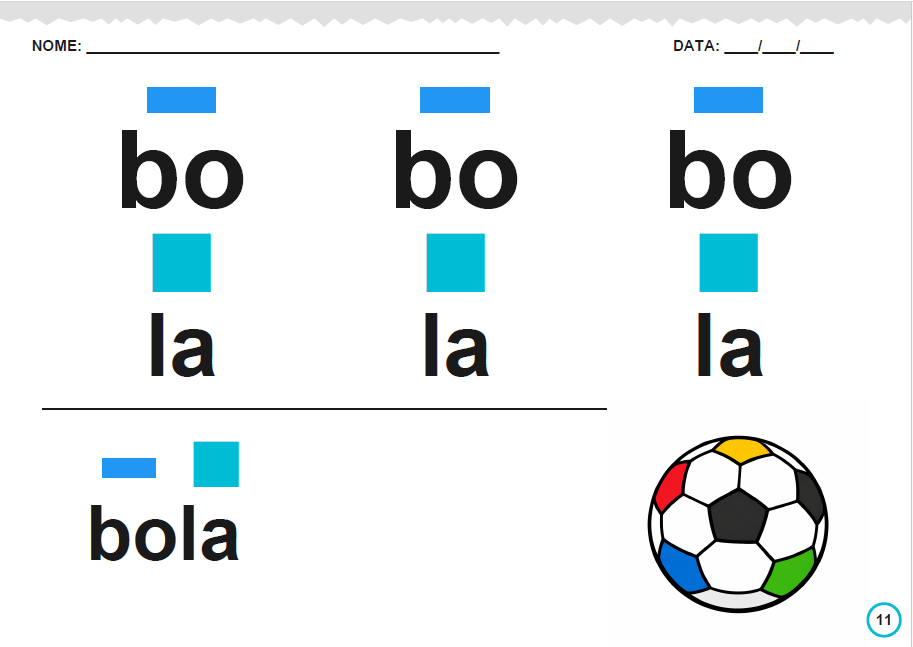The width and height of the screenshot is (913, 647).
Task: Click the word 'bola'
Action: point(164,533)
